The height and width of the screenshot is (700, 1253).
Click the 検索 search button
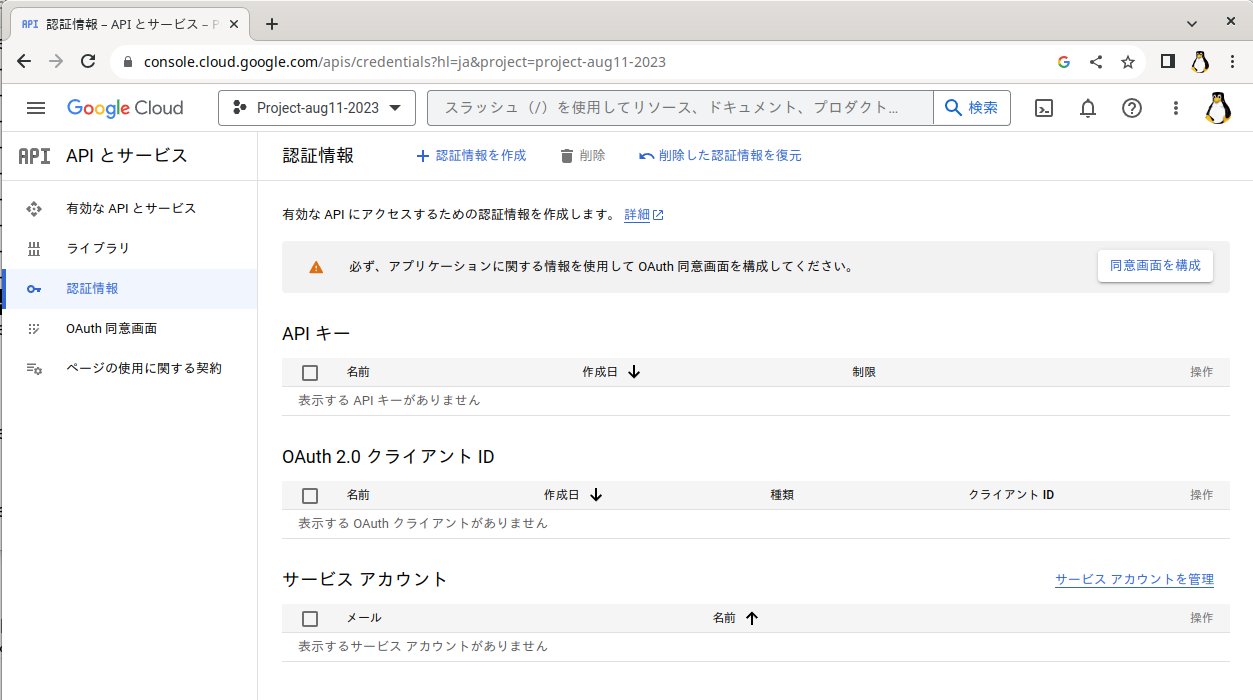coord(972,108)
